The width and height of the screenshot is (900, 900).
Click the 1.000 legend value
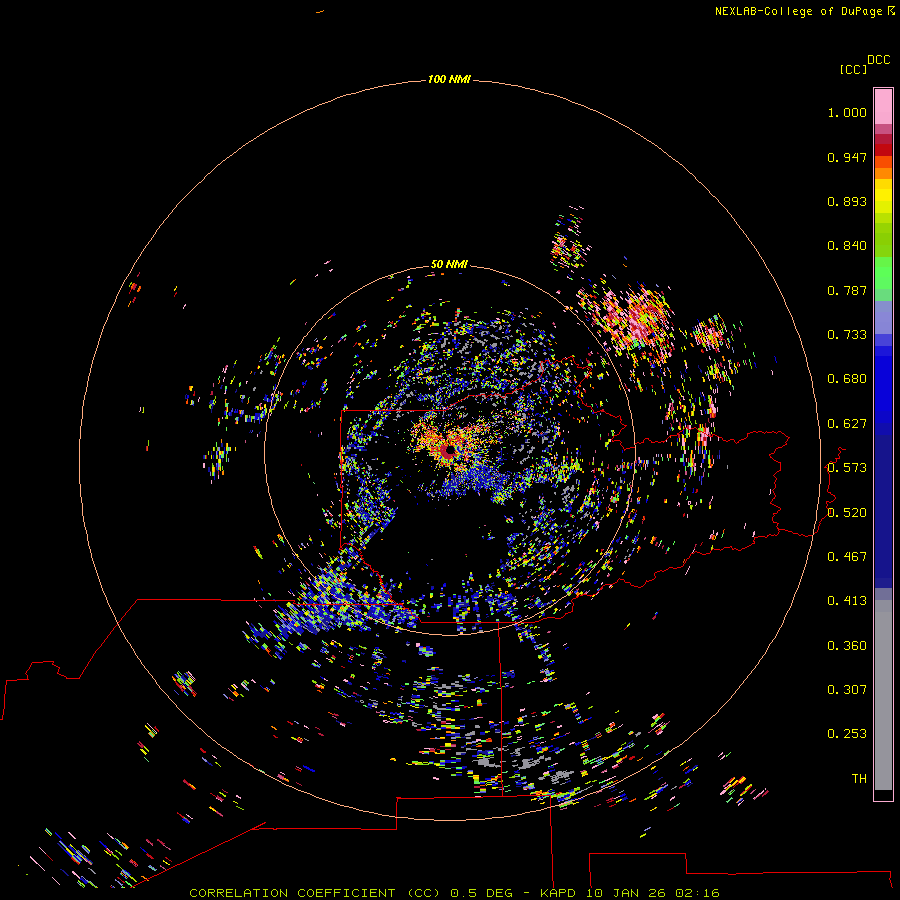[x=847, y=112]
